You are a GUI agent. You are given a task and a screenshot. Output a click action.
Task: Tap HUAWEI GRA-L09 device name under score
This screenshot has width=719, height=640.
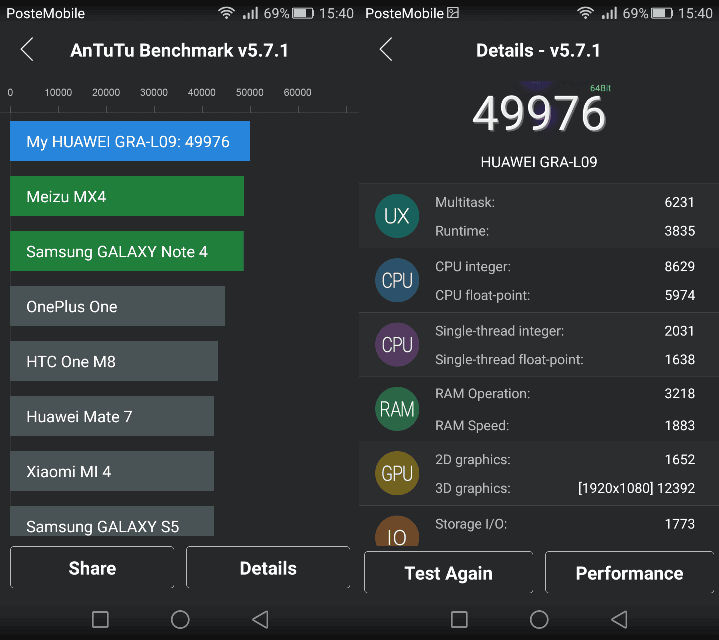[x=539, y=162]
